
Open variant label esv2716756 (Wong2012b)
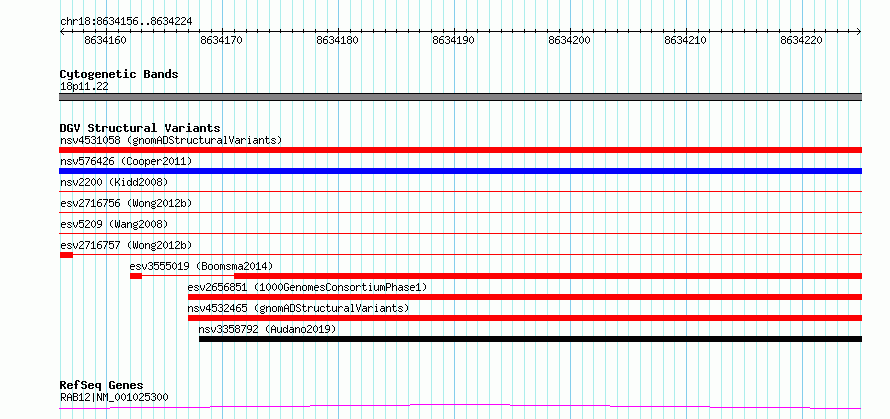click(126, 203)
